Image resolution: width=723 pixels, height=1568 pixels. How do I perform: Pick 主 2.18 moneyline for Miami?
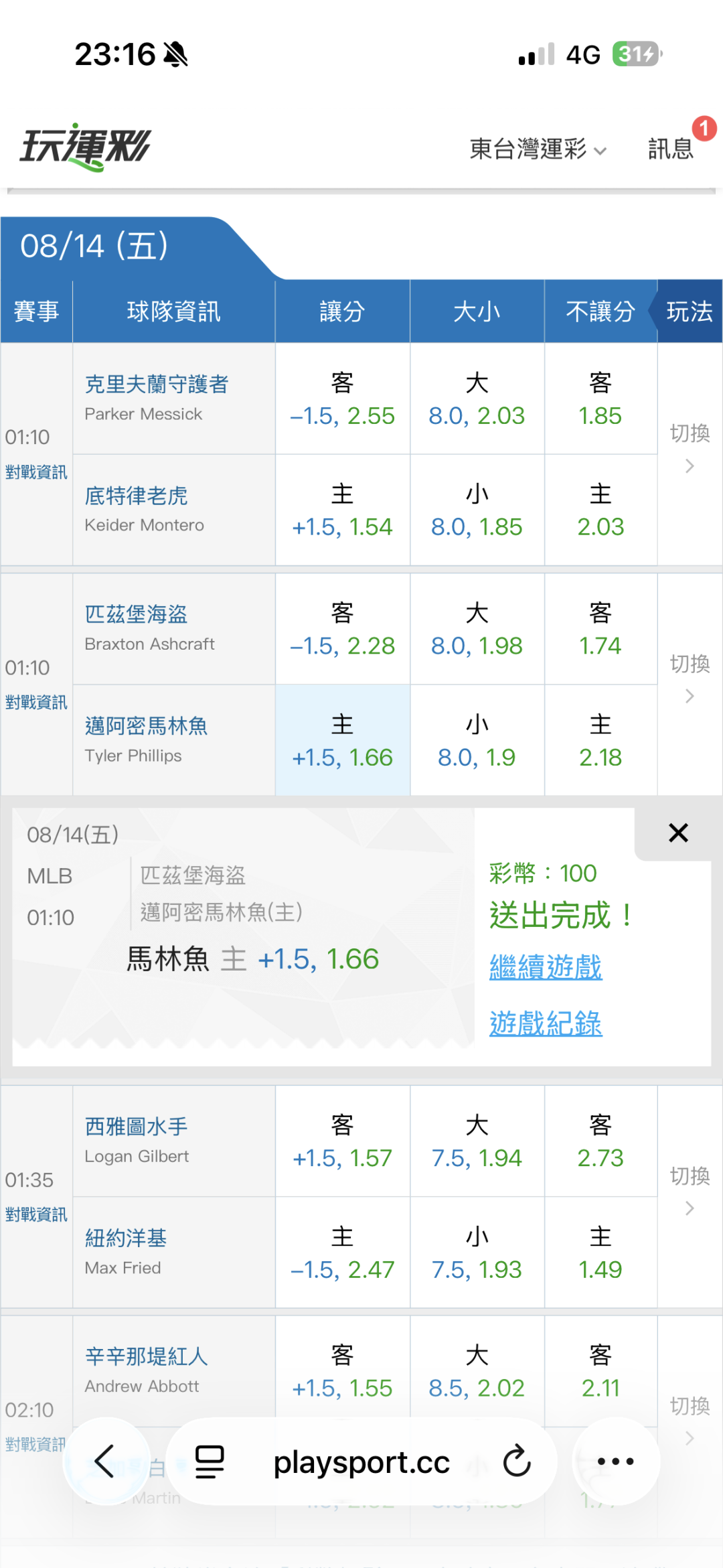click(600, 741)
